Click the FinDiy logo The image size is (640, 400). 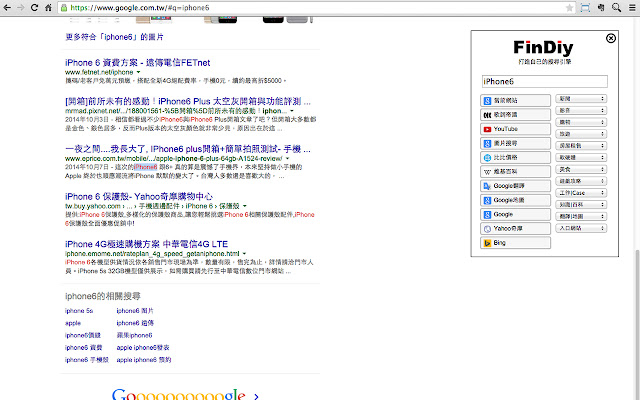543,48
